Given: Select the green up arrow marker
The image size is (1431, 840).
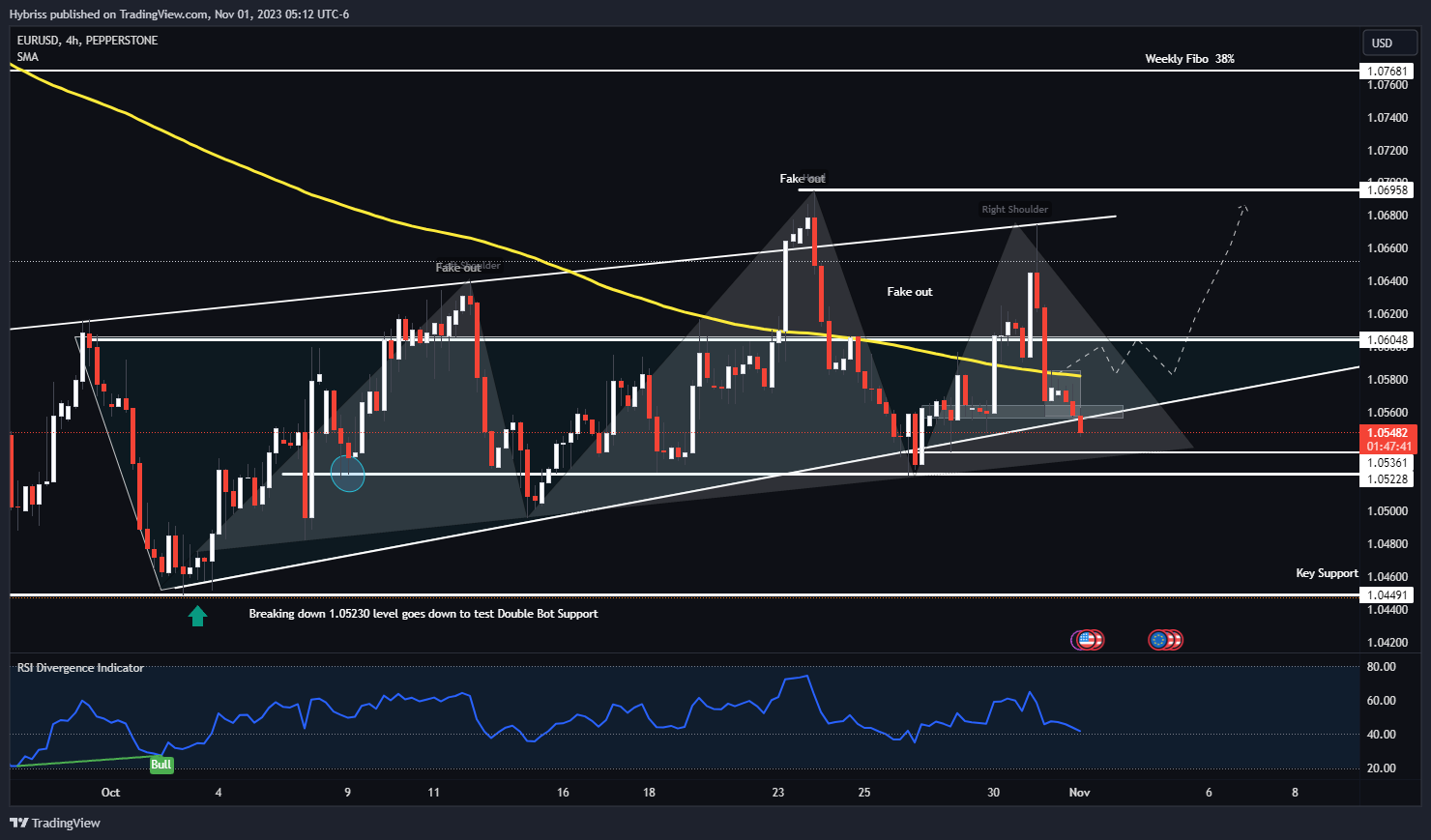Looking at the screenshot, I should coord(197,616).
